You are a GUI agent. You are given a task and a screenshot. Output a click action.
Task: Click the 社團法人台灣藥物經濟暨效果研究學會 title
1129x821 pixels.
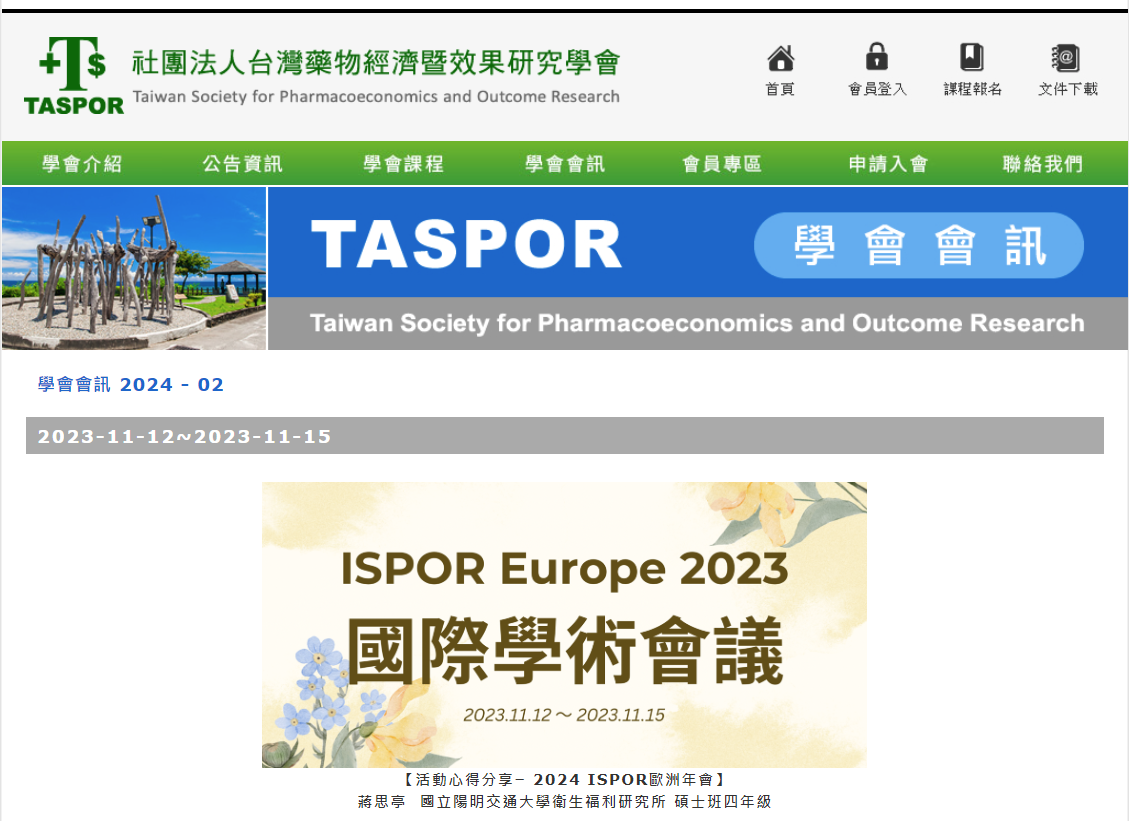(376, 63)
